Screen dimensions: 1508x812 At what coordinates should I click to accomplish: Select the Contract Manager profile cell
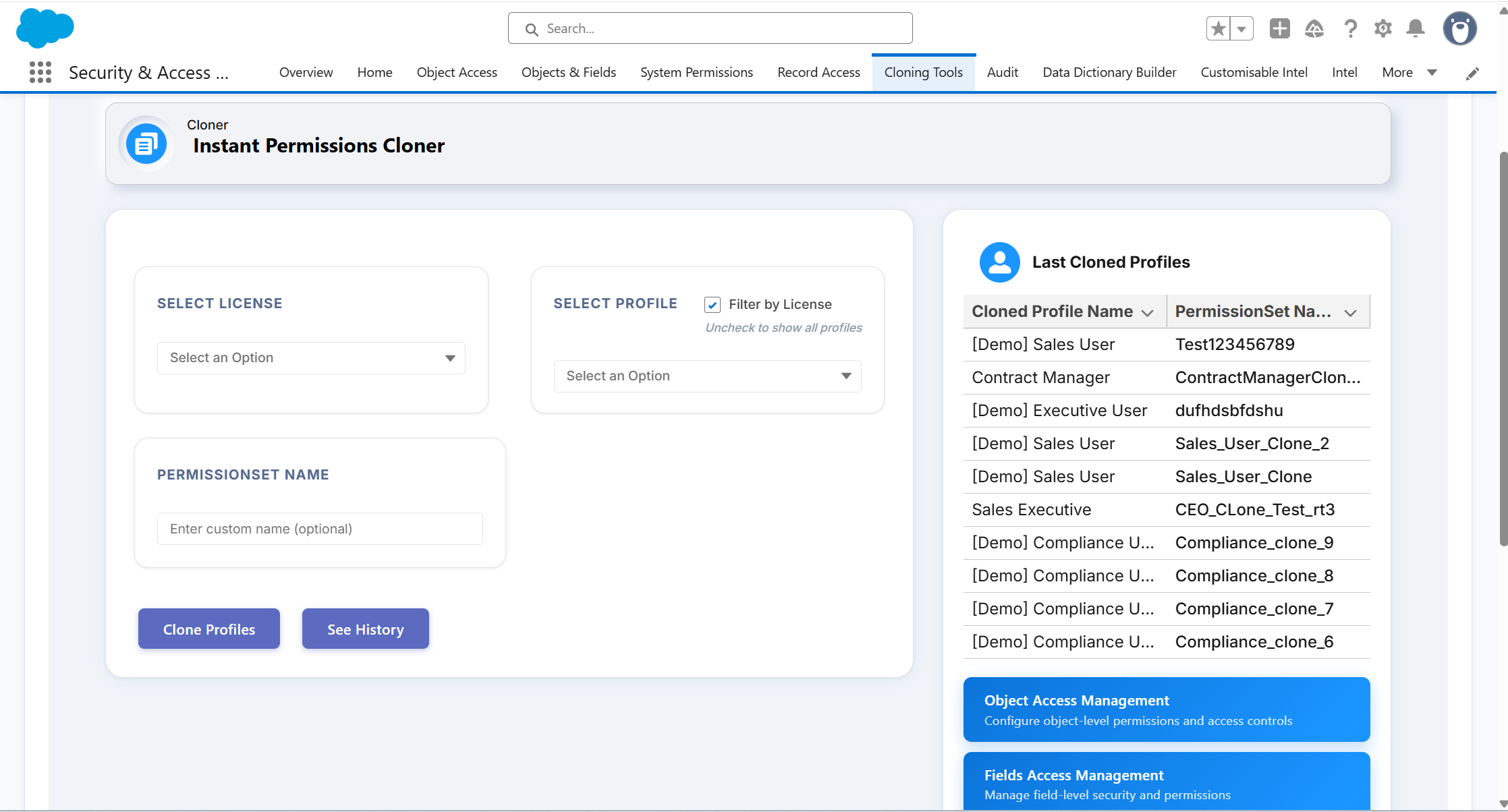(x=1065, y=378)
